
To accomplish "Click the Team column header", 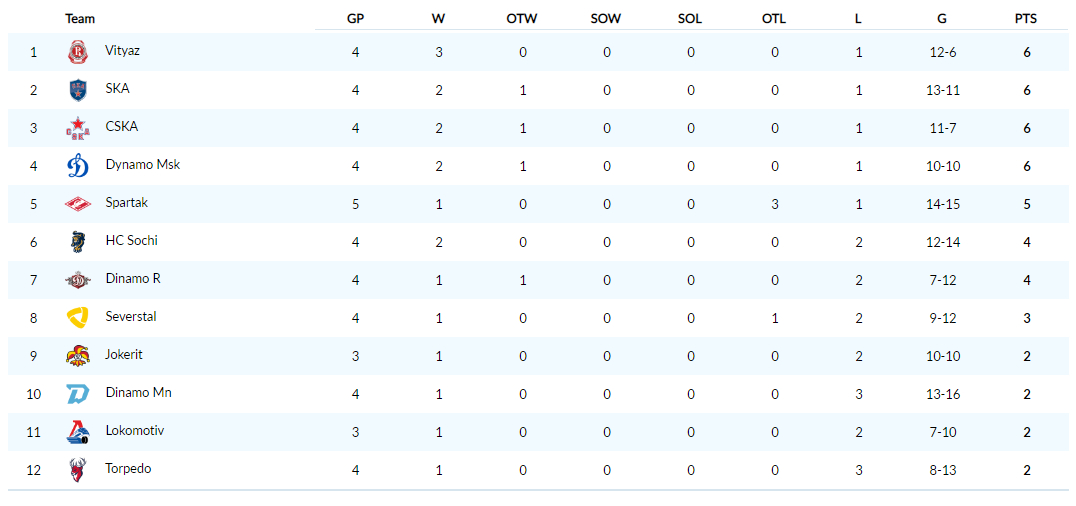I will click(x=80, y=19).
